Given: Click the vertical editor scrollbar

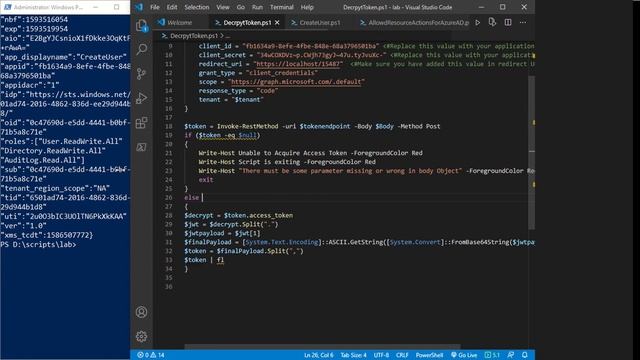Looking at the screenshot, I should coord(531,152).
